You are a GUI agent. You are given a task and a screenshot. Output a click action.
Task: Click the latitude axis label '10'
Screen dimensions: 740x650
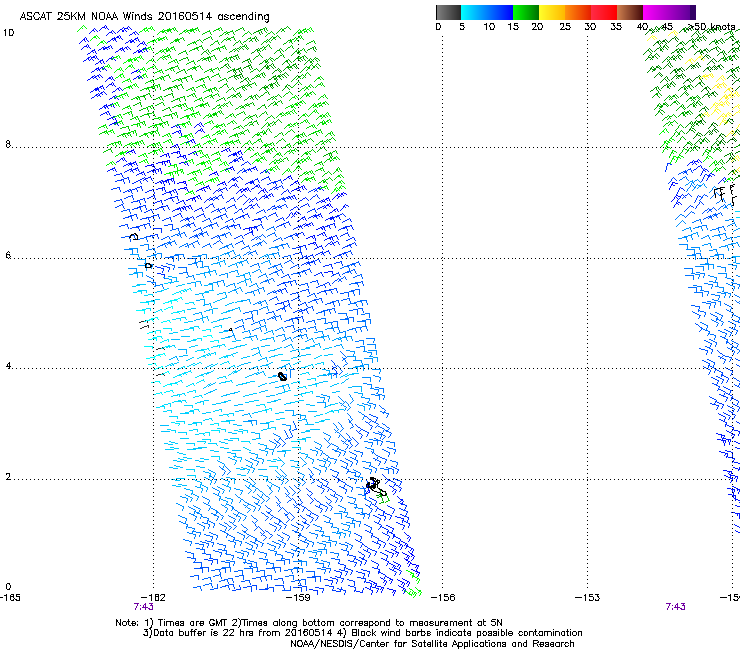[8, 33]
